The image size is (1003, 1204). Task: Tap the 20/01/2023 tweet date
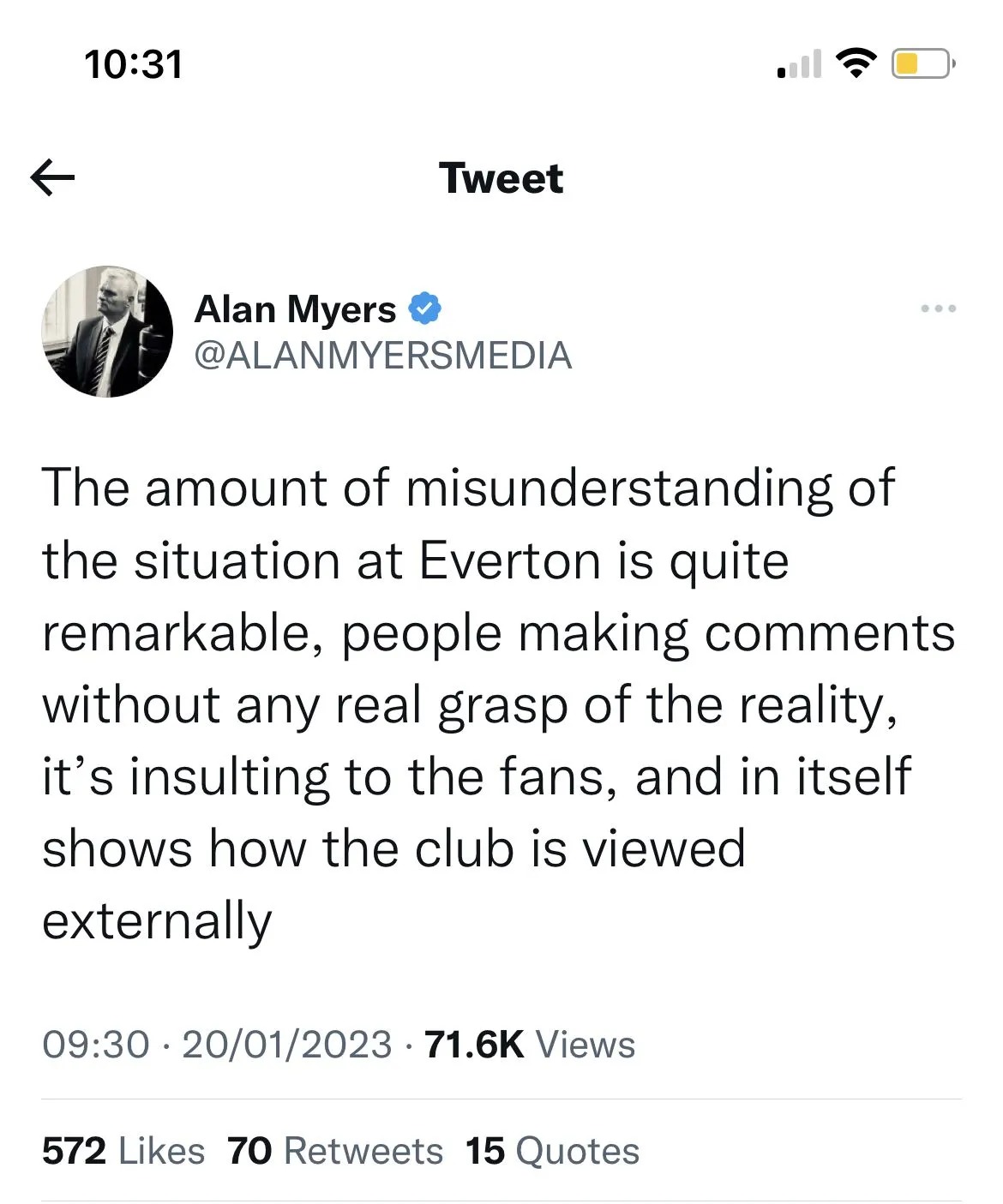[286, 1045]
